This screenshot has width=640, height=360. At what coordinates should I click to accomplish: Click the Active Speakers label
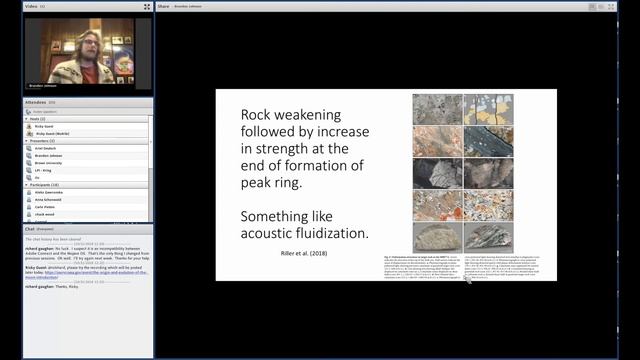(45, 112)
